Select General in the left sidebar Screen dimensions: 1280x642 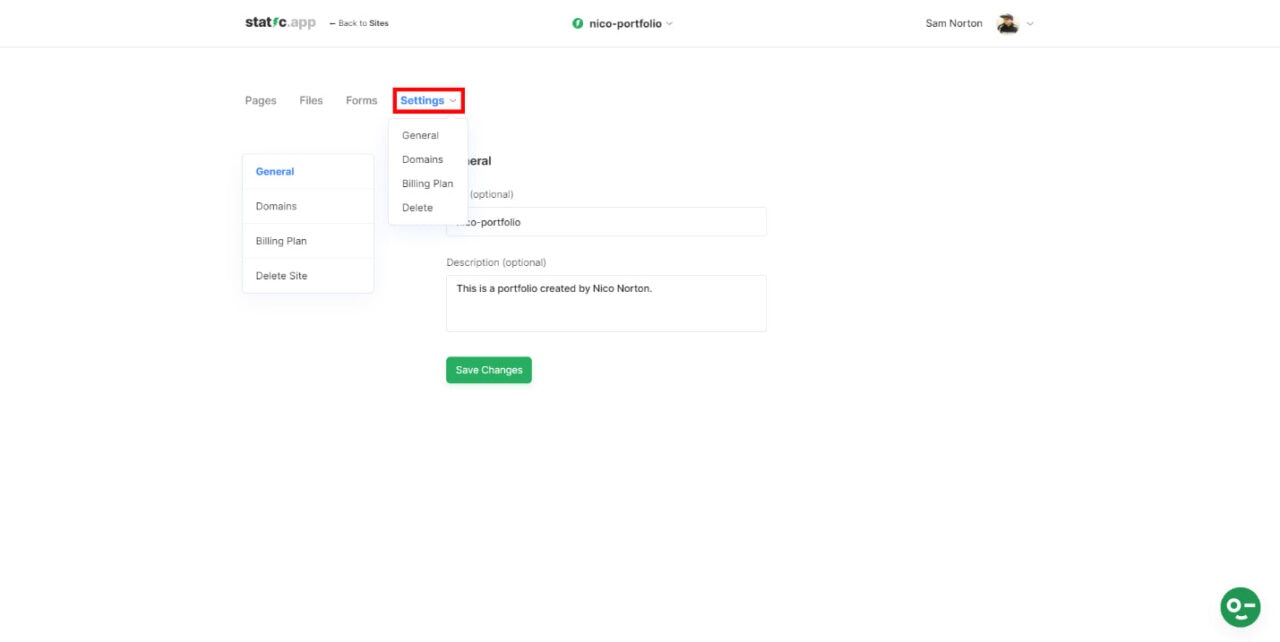click(308, 171)
